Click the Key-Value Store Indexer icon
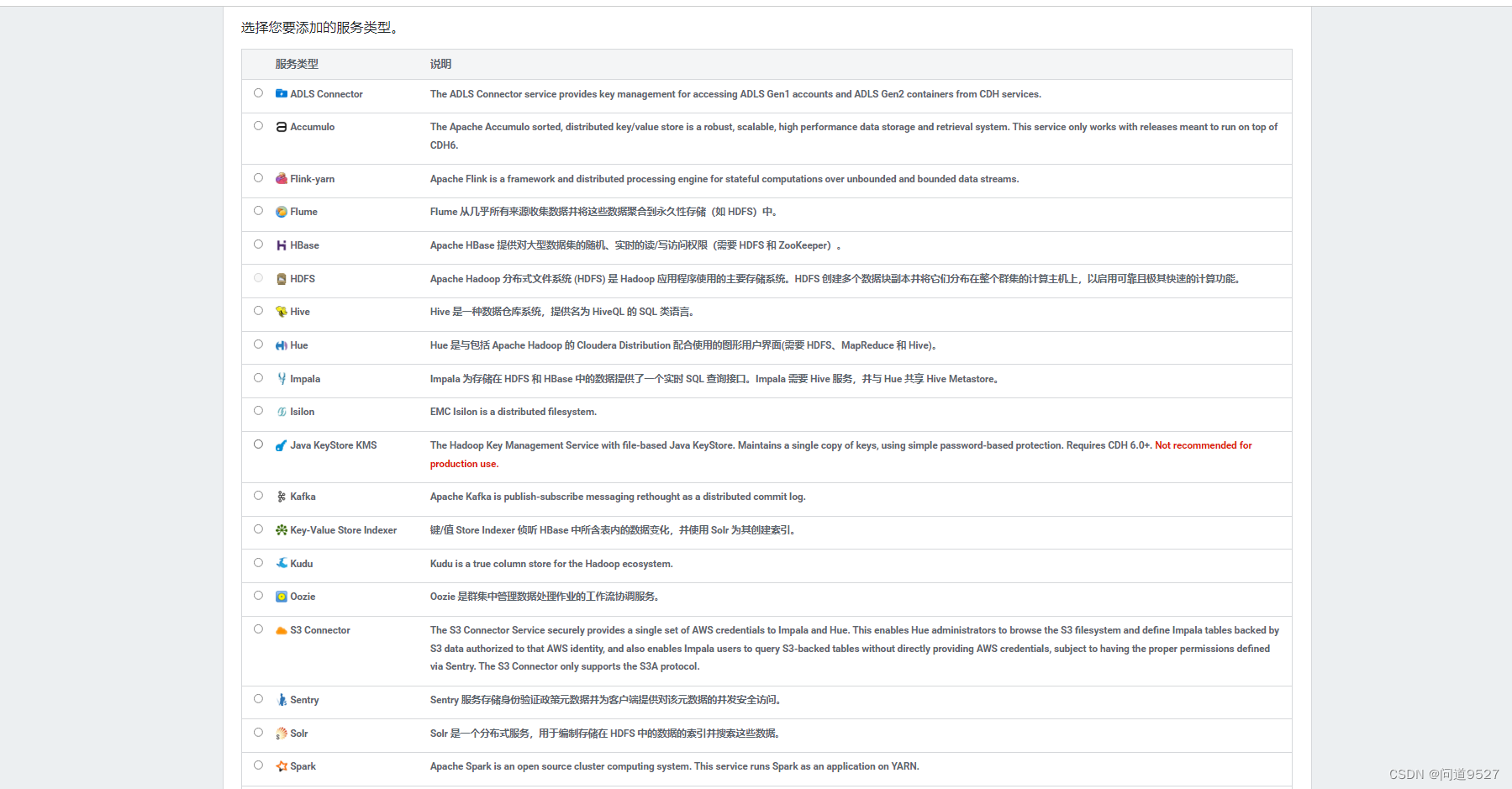Screen dimensions: 1512x789 [282, 530]
